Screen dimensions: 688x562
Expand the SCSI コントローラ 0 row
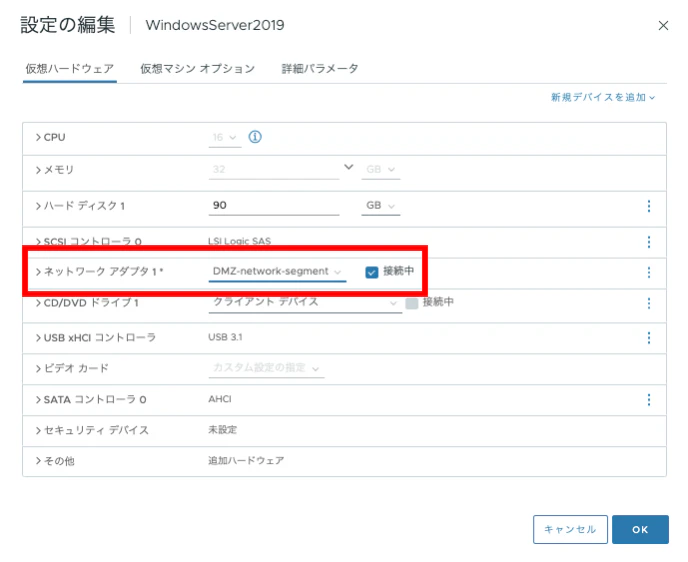pos(38,241)
